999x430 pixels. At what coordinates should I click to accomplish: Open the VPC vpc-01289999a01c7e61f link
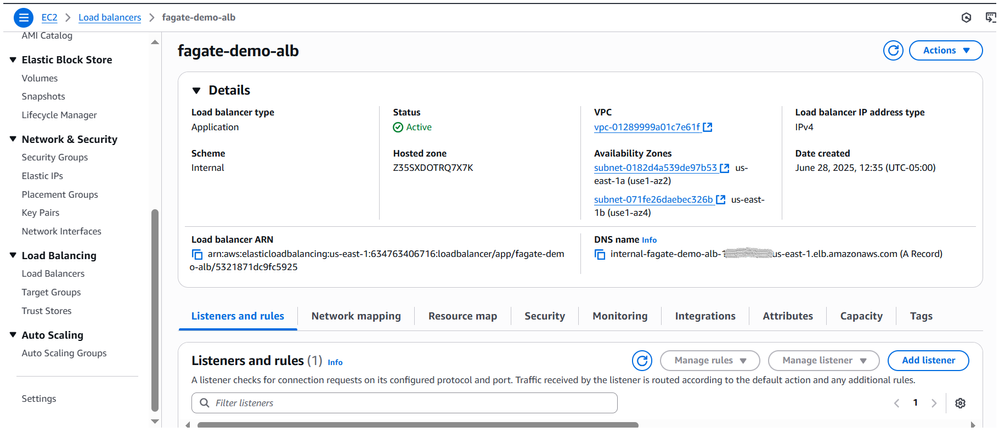647,127
